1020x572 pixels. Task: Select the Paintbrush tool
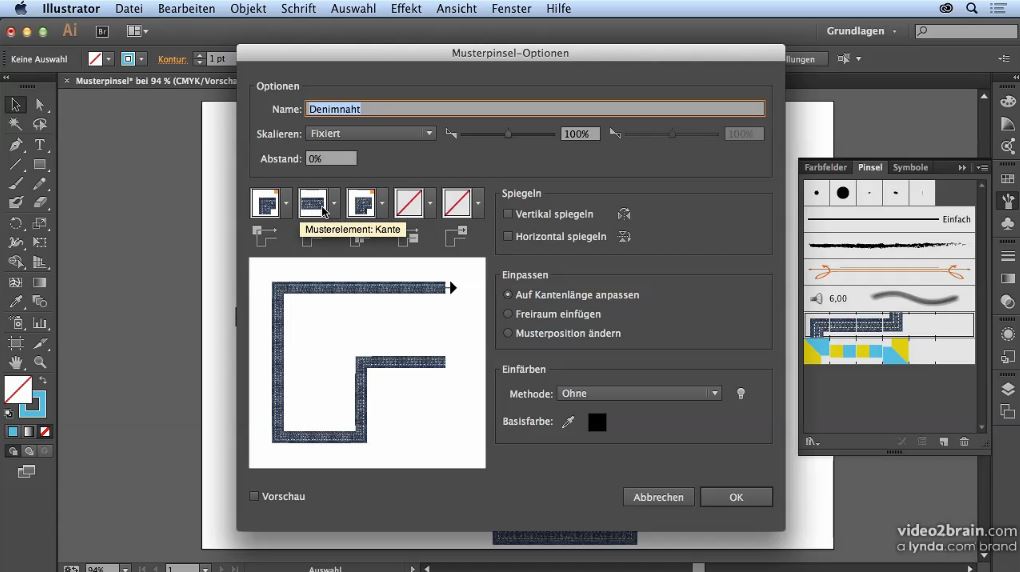(x=16, y=184)
